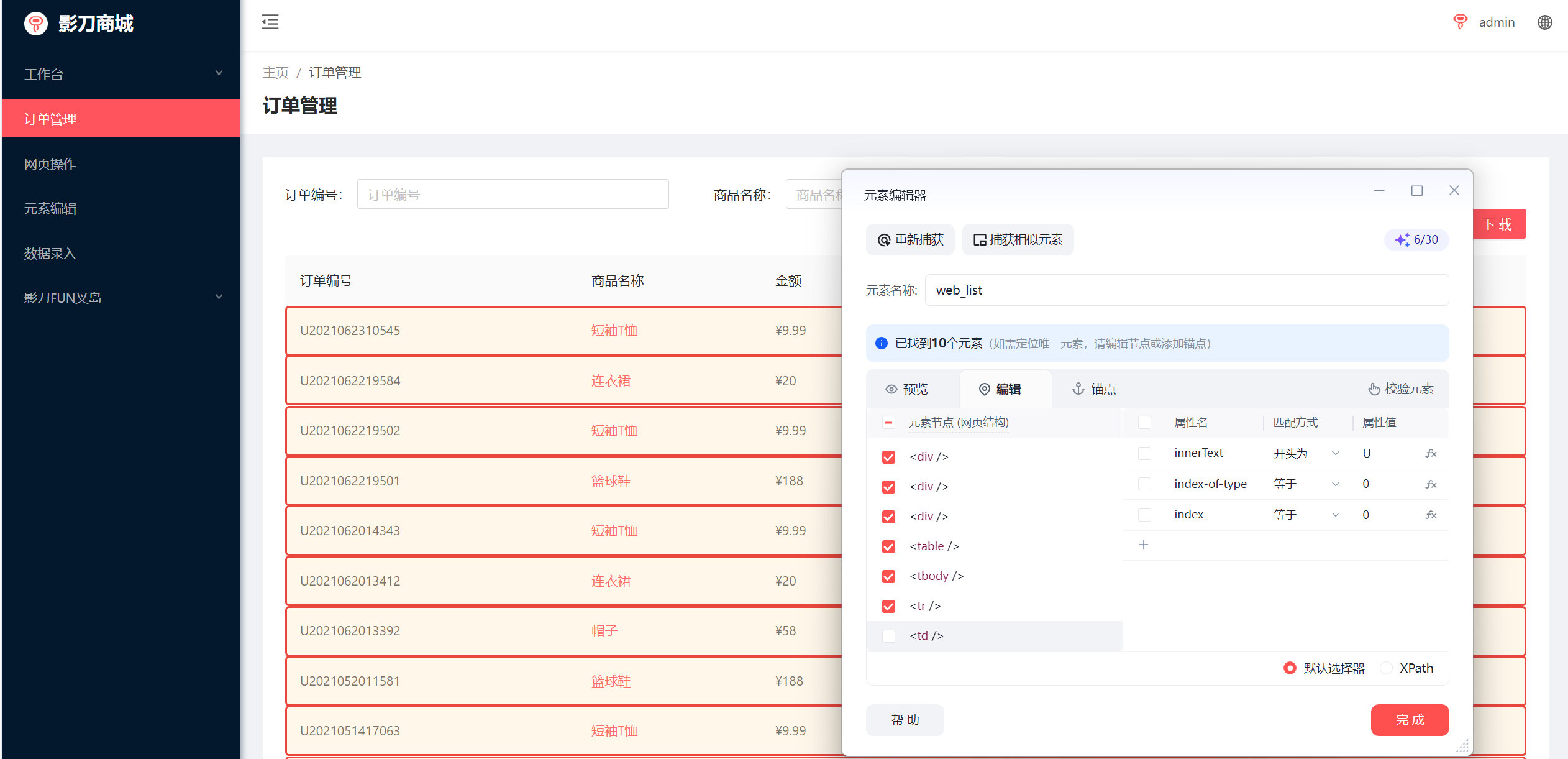Close the 元素编辑器 dialog

pyautogui.click(x=1454, y=190)
